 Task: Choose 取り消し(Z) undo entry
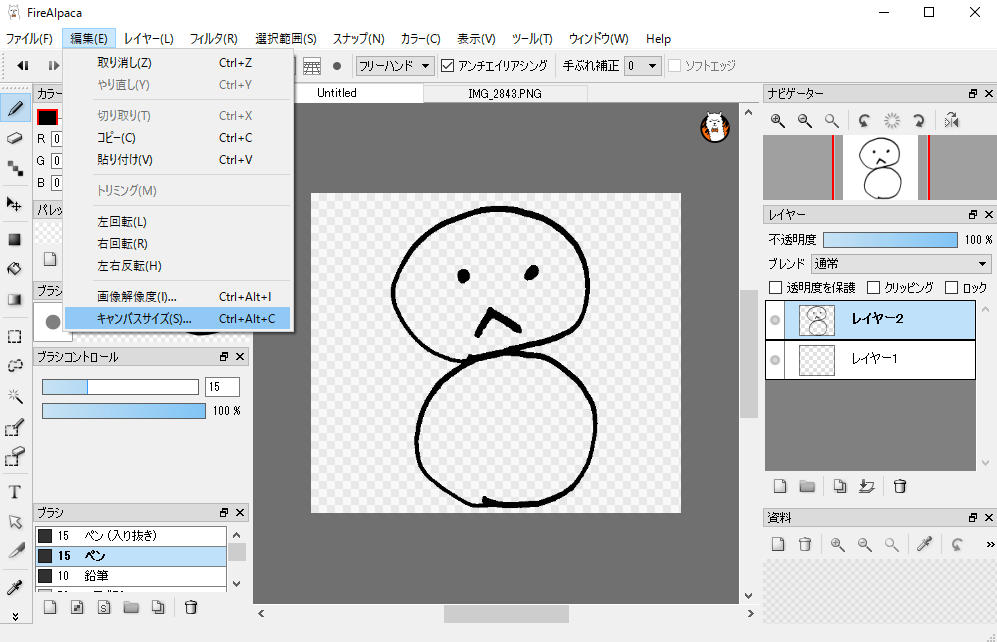point(177,63)
